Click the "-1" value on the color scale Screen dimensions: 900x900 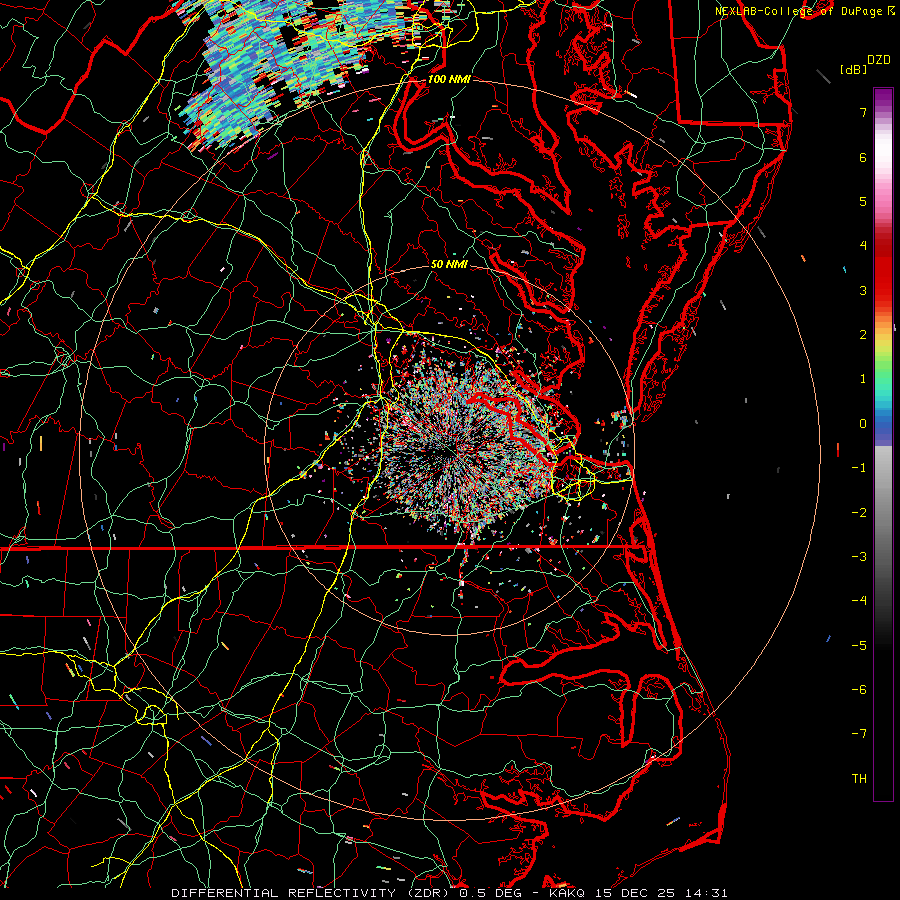859,468
